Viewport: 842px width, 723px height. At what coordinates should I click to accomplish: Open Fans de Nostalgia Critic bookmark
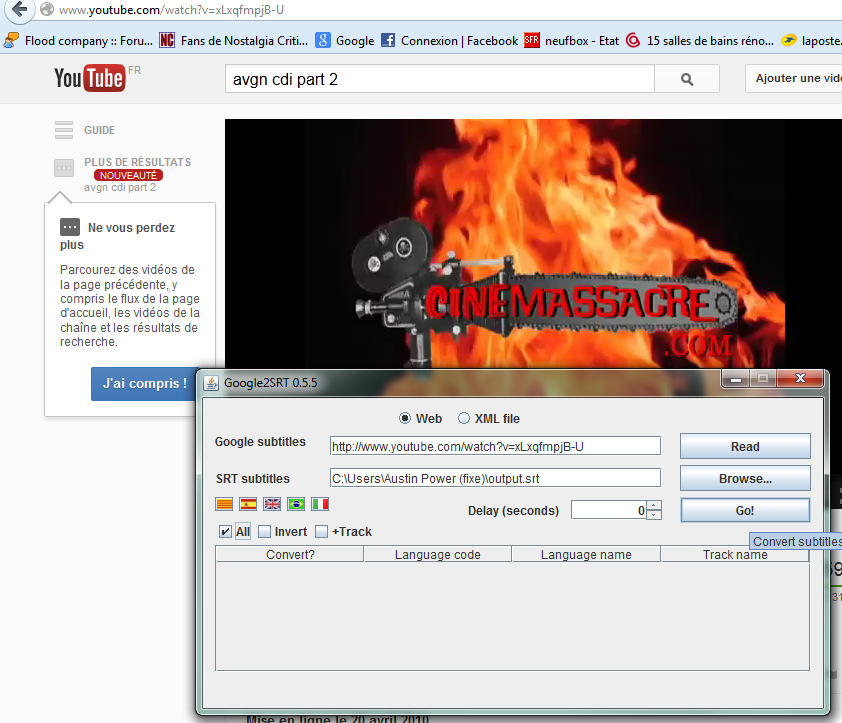[x=234, y=41]
